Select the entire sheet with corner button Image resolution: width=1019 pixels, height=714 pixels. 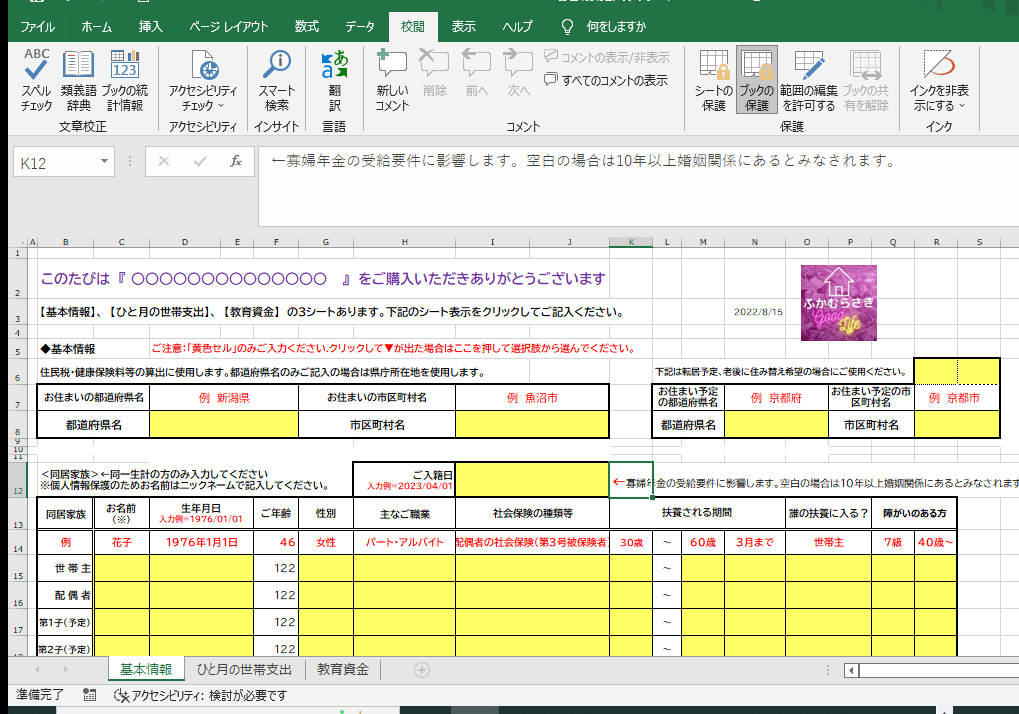[18, 242]
